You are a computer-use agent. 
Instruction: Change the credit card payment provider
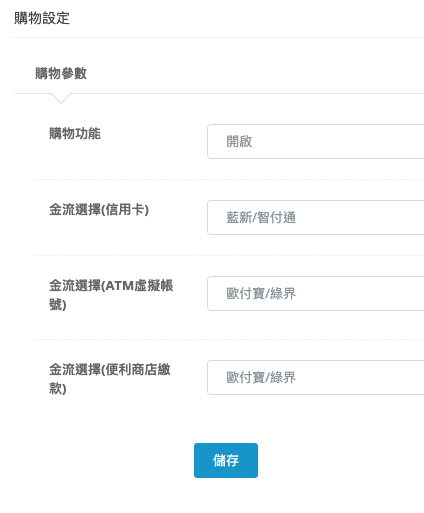pos(316,217)
